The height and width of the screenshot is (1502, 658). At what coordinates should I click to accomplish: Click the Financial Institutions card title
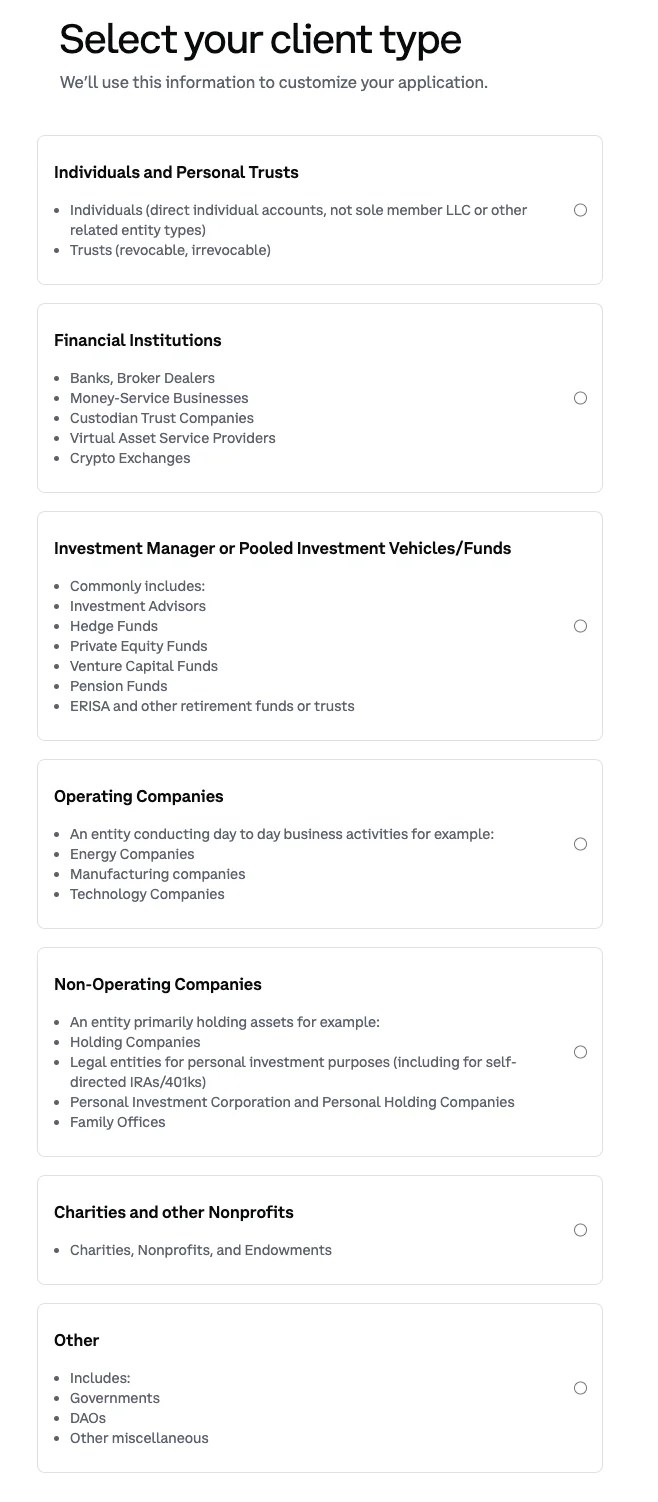(x=138, y=340)
